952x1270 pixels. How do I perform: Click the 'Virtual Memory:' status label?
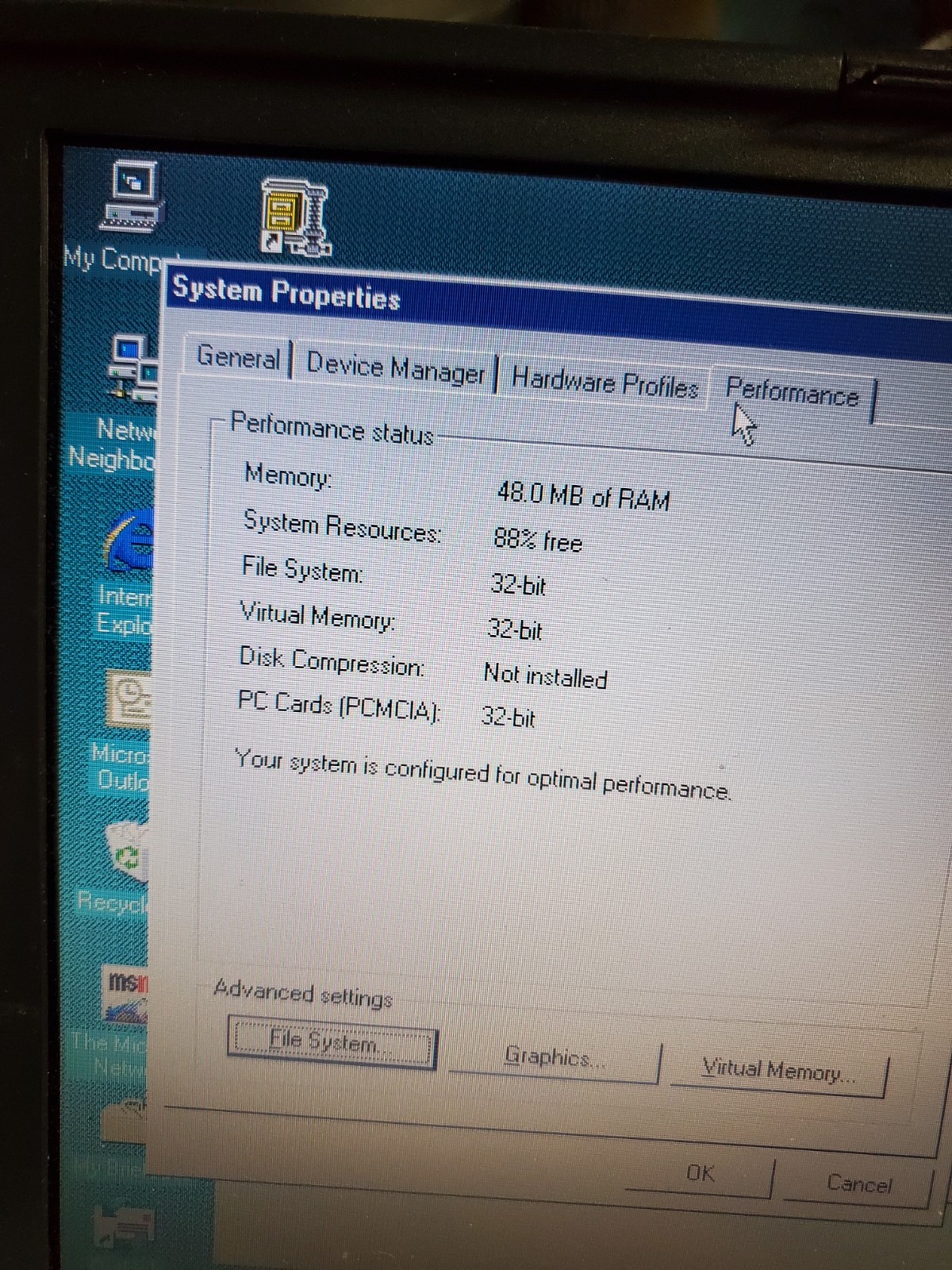[x=317, y=616]
